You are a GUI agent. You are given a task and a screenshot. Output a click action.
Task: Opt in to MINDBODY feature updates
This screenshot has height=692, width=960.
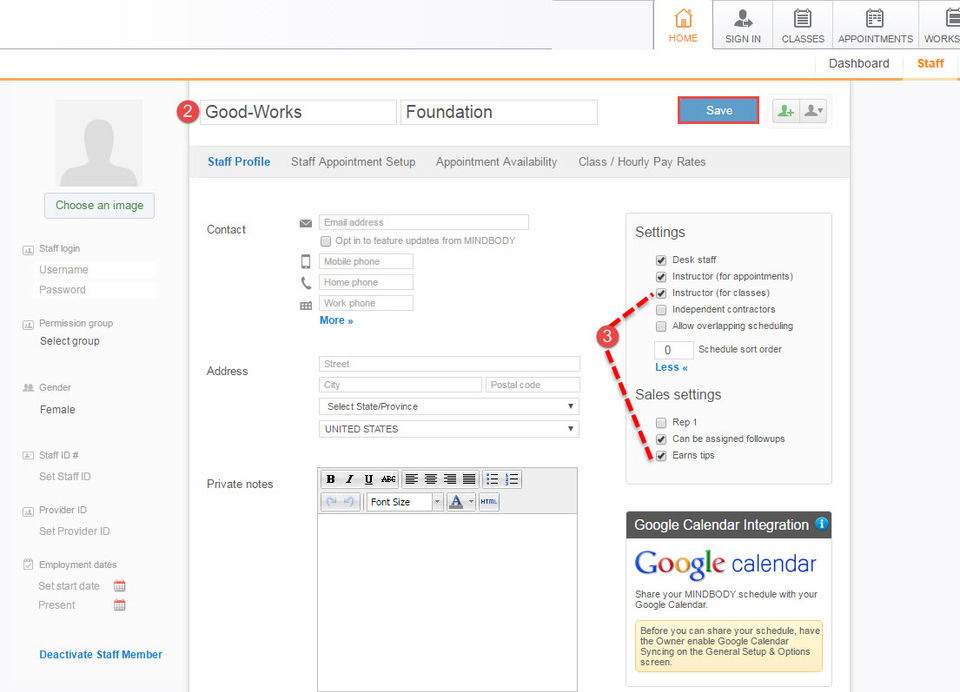click(326, 241)
